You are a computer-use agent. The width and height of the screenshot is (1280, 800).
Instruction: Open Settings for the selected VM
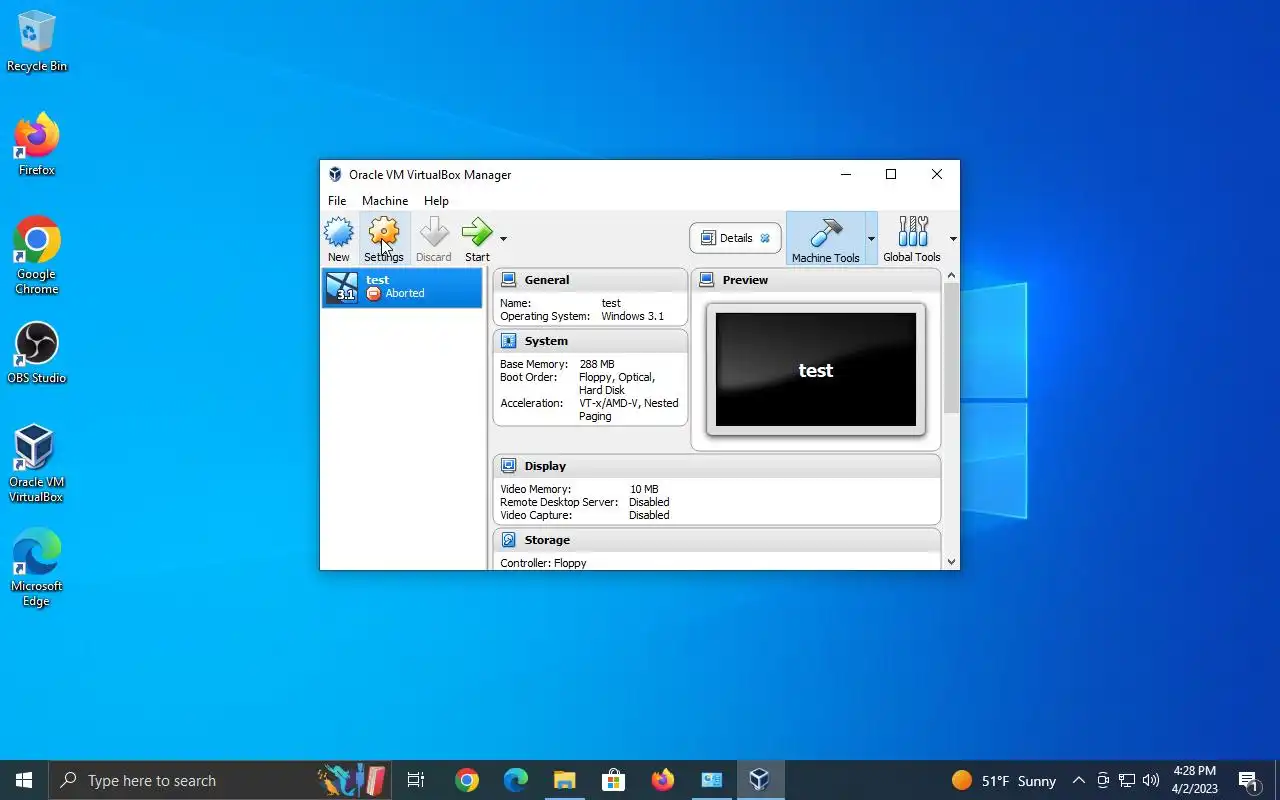pos(384,239)
